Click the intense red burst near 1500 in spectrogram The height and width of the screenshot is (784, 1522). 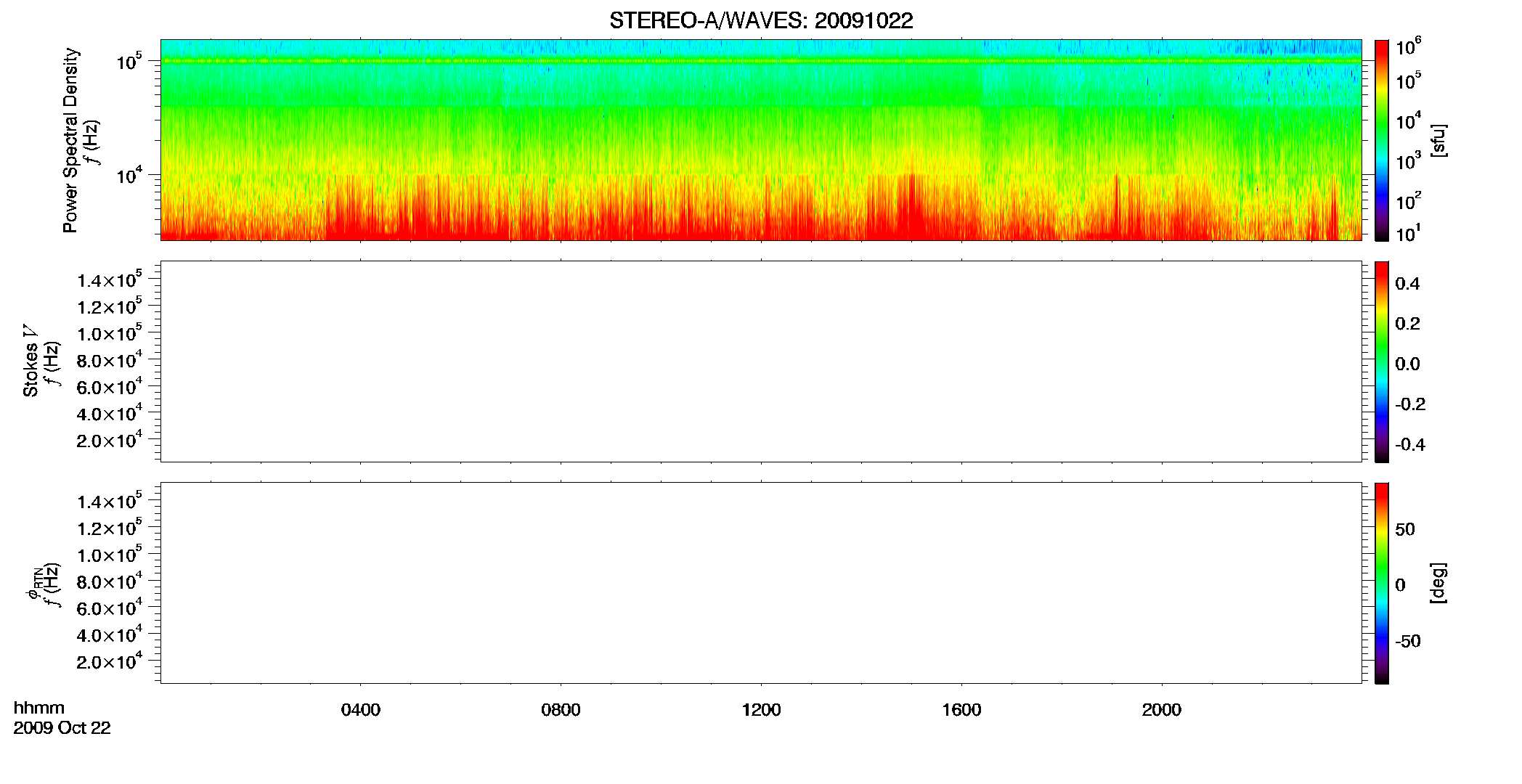coord(911,207)
